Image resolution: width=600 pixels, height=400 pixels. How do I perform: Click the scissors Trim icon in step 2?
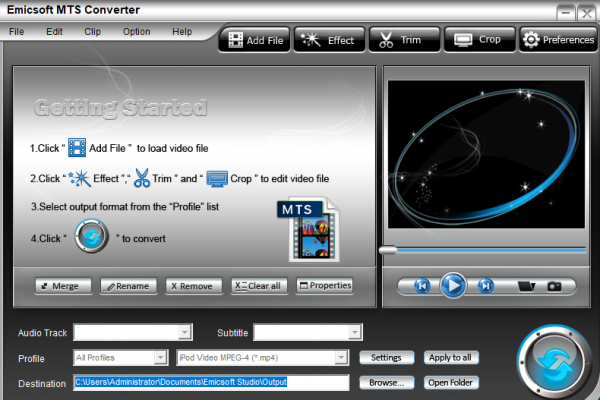coord(142,178)
